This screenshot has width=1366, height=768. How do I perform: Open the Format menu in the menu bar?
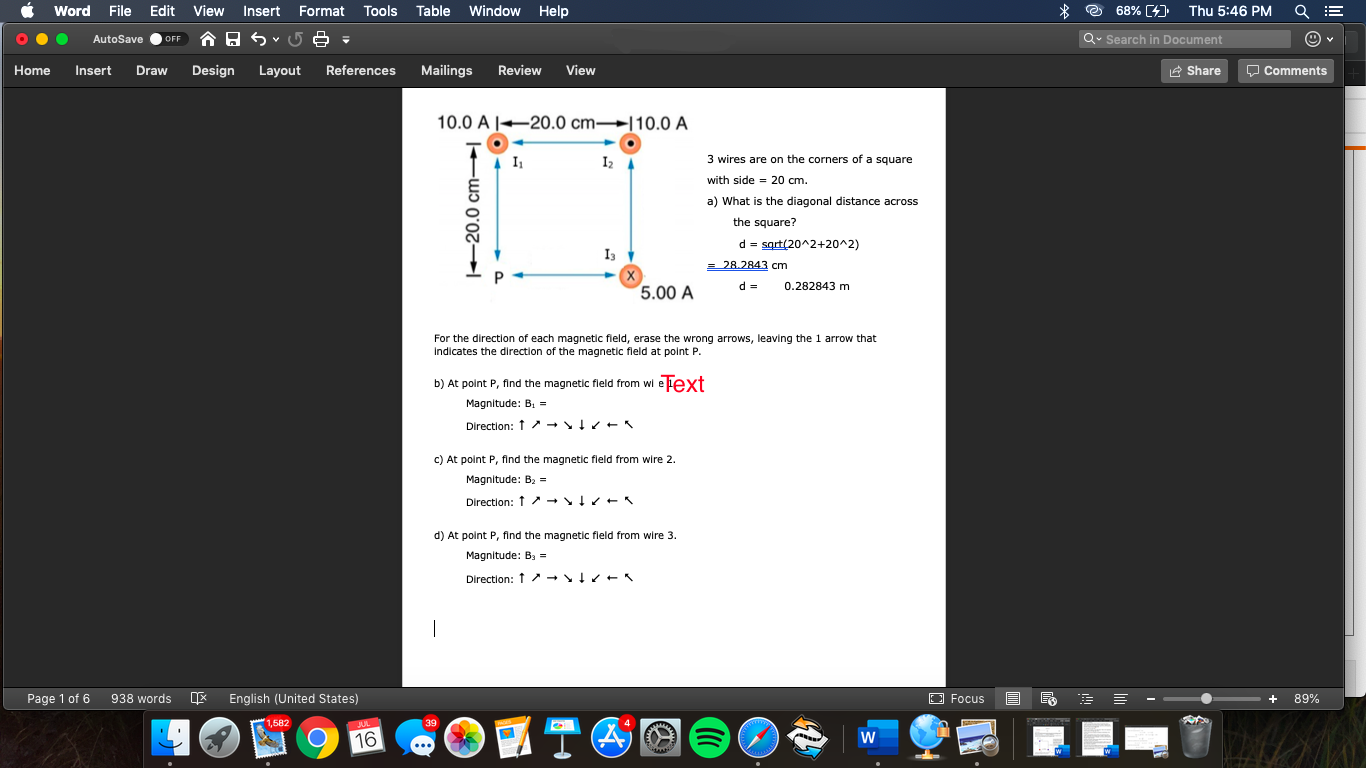321,11
